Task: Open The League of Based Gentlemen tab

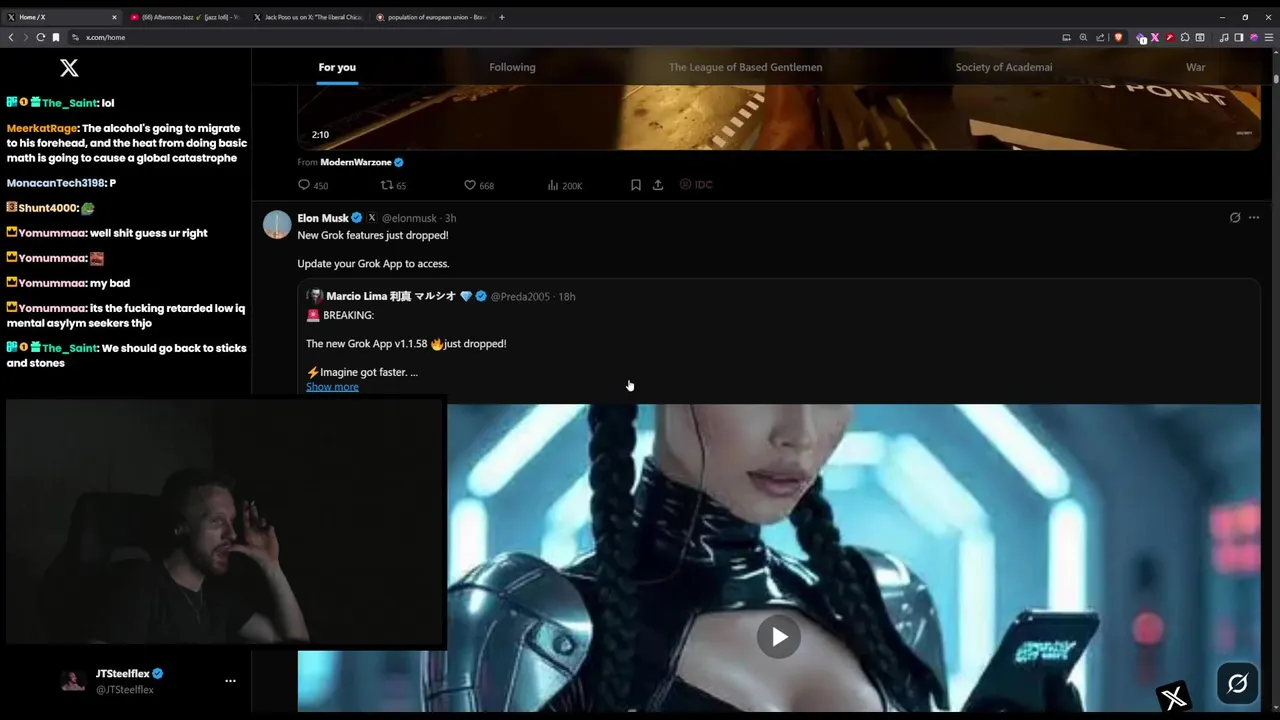Action: tap(746, 67)
